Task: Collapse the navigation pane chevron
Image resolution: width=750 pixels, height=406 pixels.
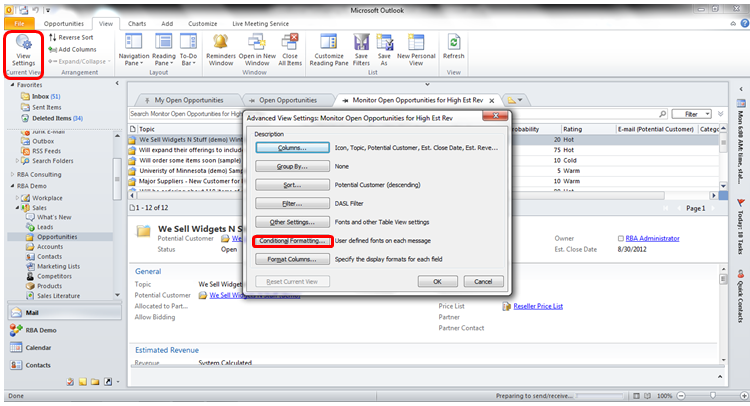Action: point(117,83)
